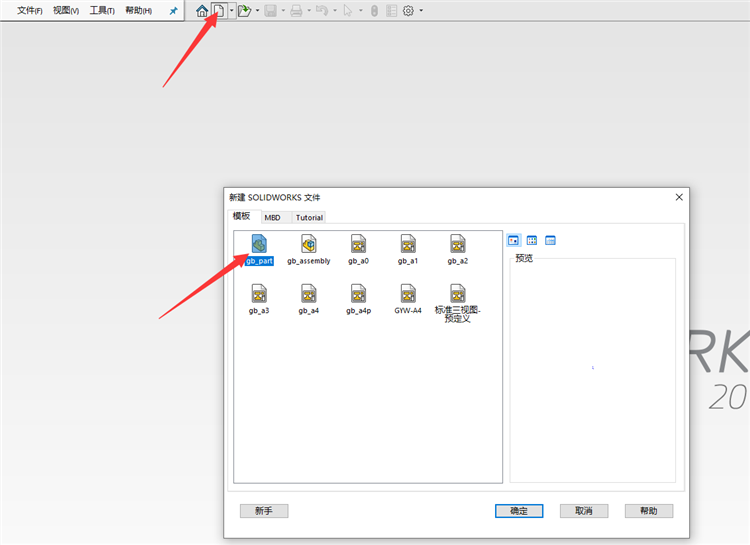Expand the Select tool dropdown arrow
Image resolution: width=750 pixels, height=545 pixels.
pyautogui.click(x=361, y=11)
